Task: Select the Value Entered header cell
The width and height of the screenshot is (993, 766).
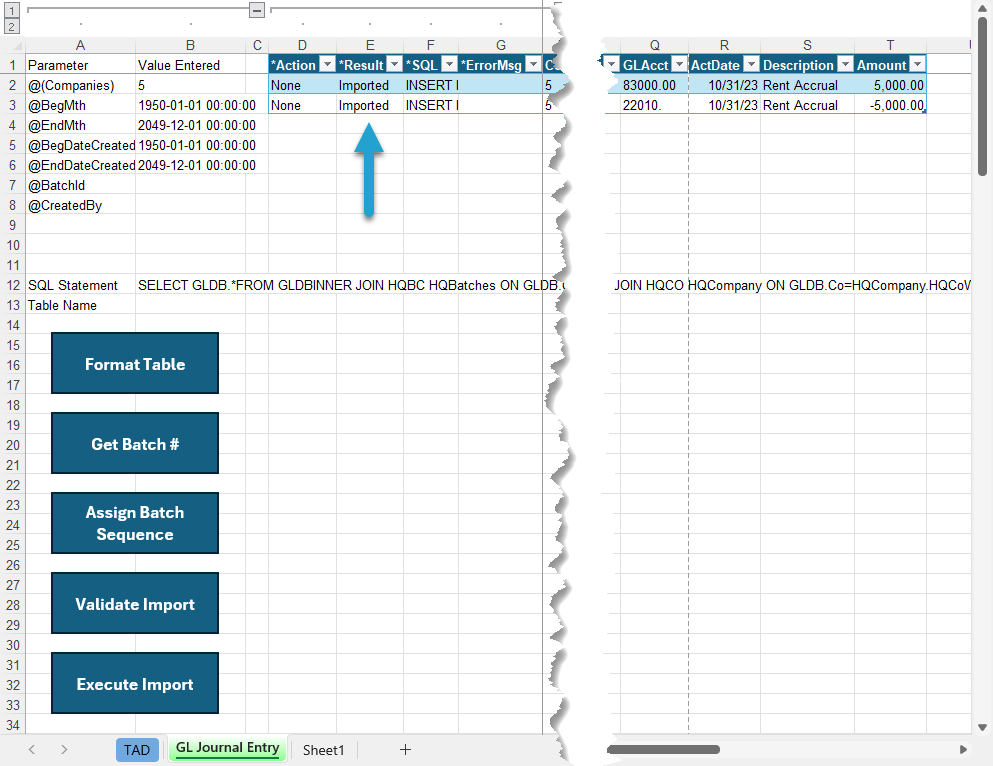Action: click(x=190, y=65)
